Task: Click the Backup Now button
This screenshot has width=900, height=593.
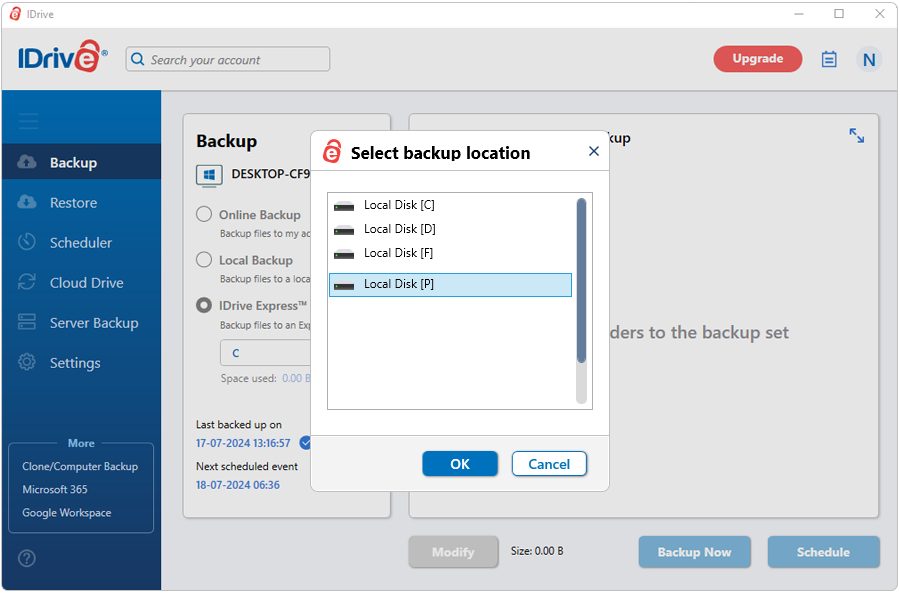Action: [695, 552]
